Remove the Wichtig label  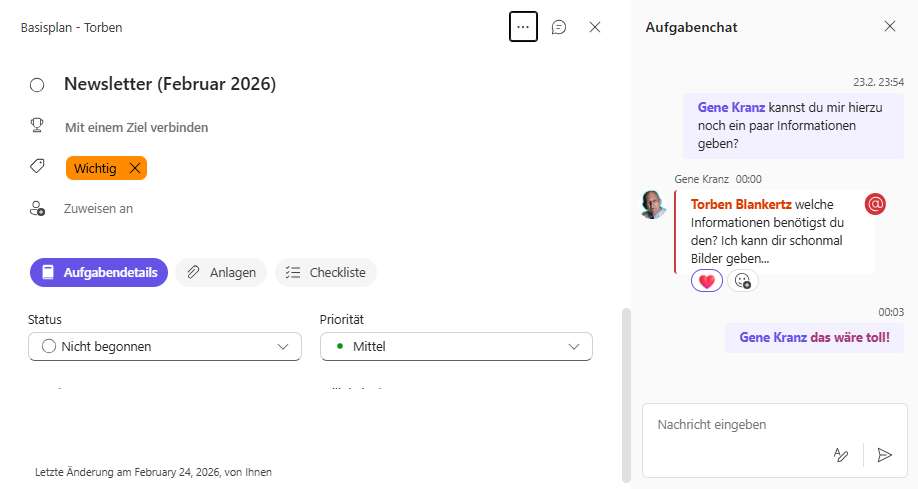click(x=135, y=168)
